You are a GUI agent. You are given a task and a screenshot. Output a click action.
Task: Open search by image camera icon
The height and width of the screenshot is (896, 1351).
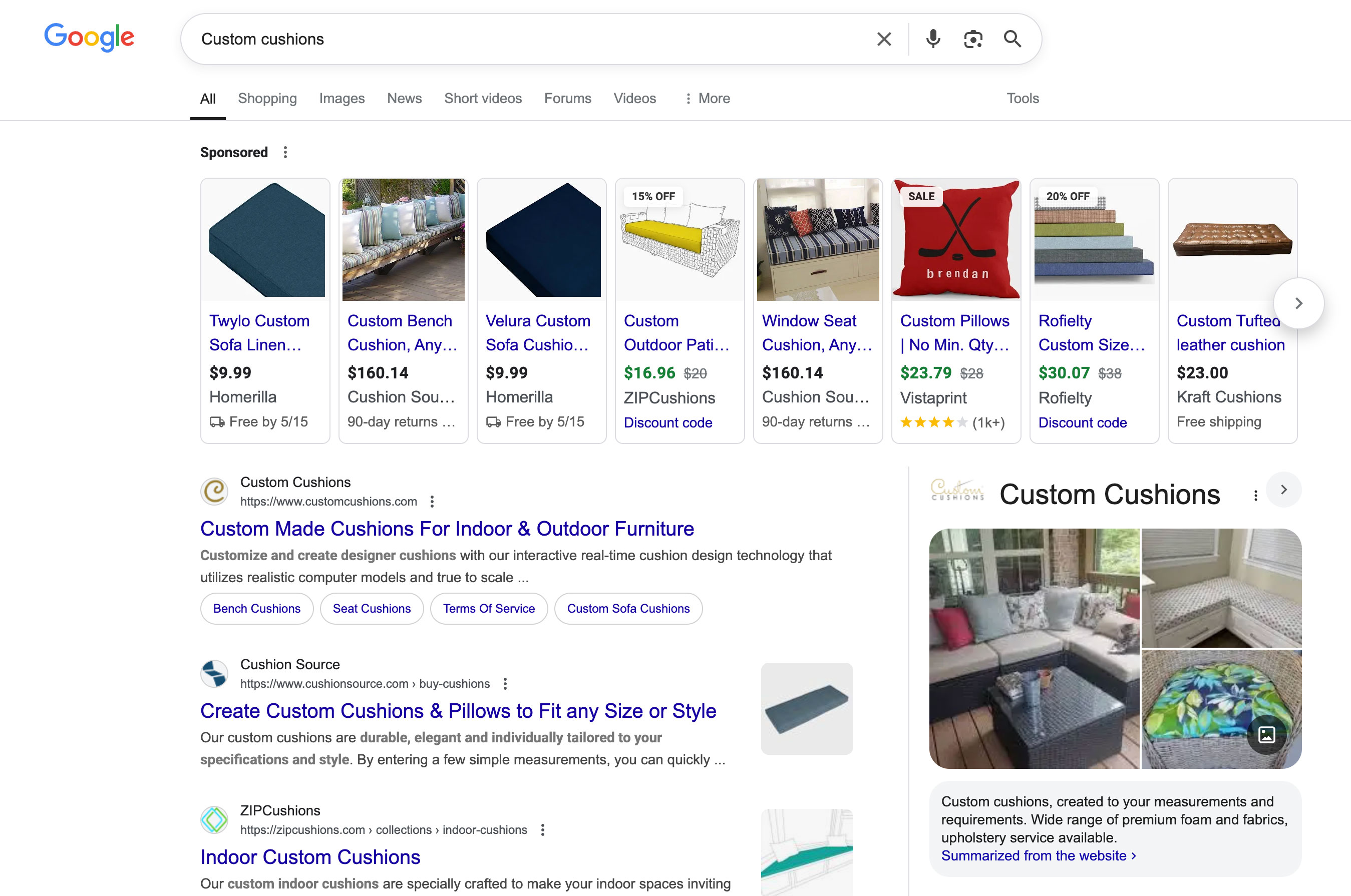[972, 39]
